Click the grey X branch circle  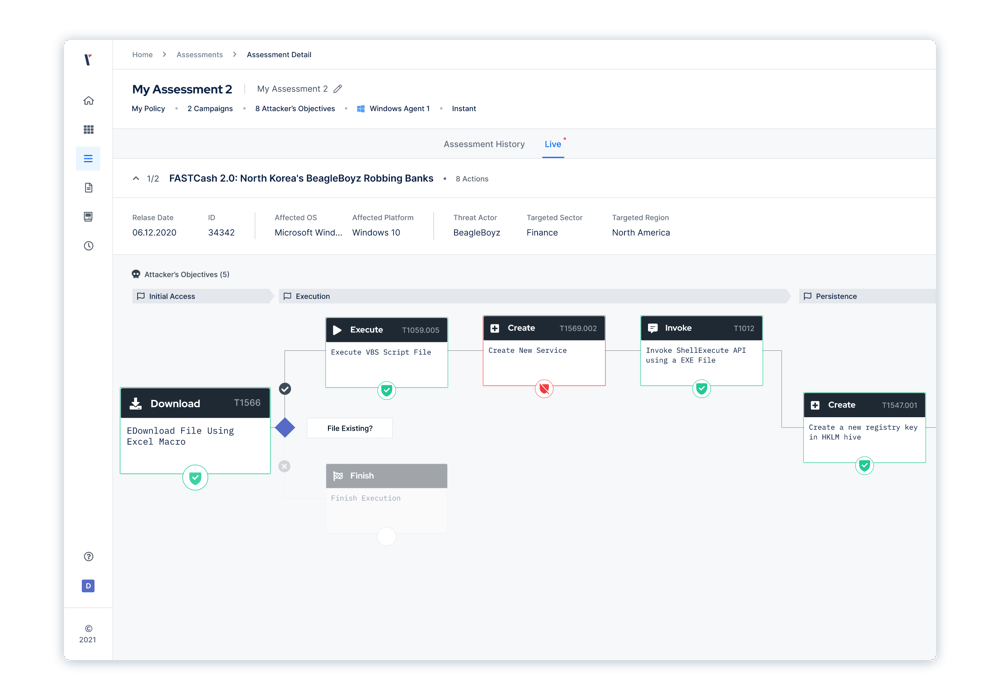pos(284,466)
